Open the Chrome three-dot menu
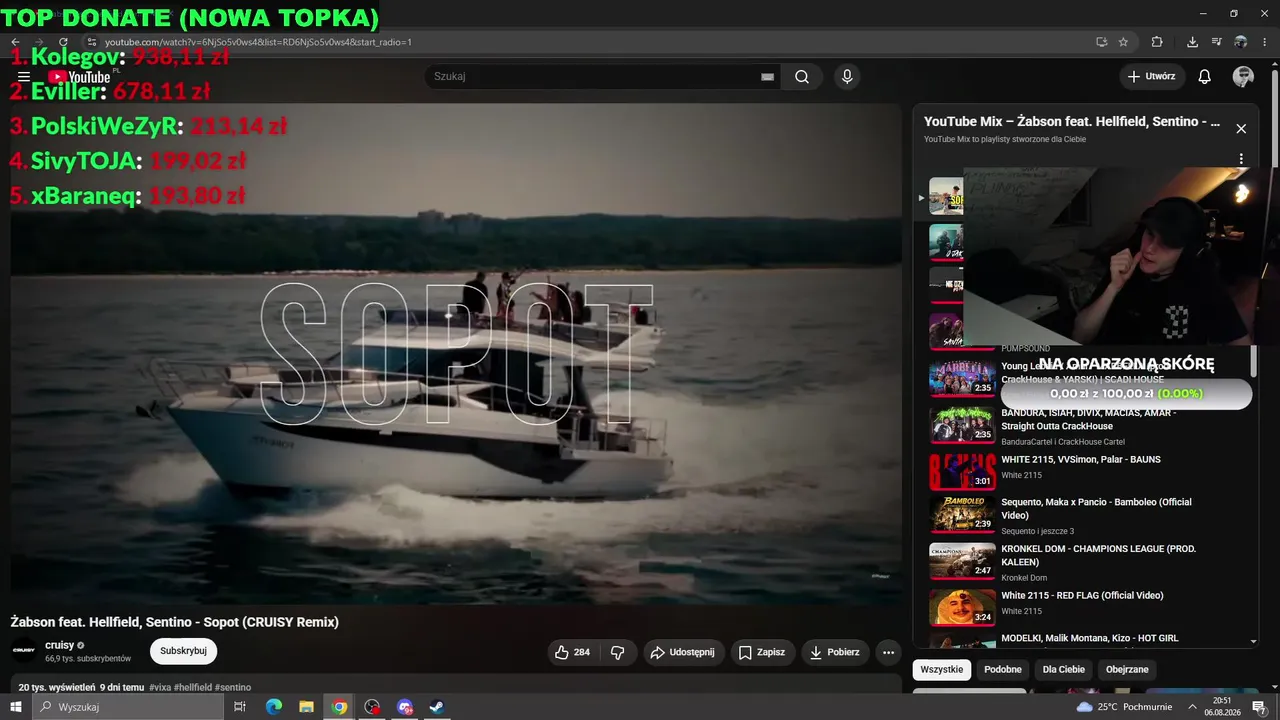 (x=1265, y=42)
